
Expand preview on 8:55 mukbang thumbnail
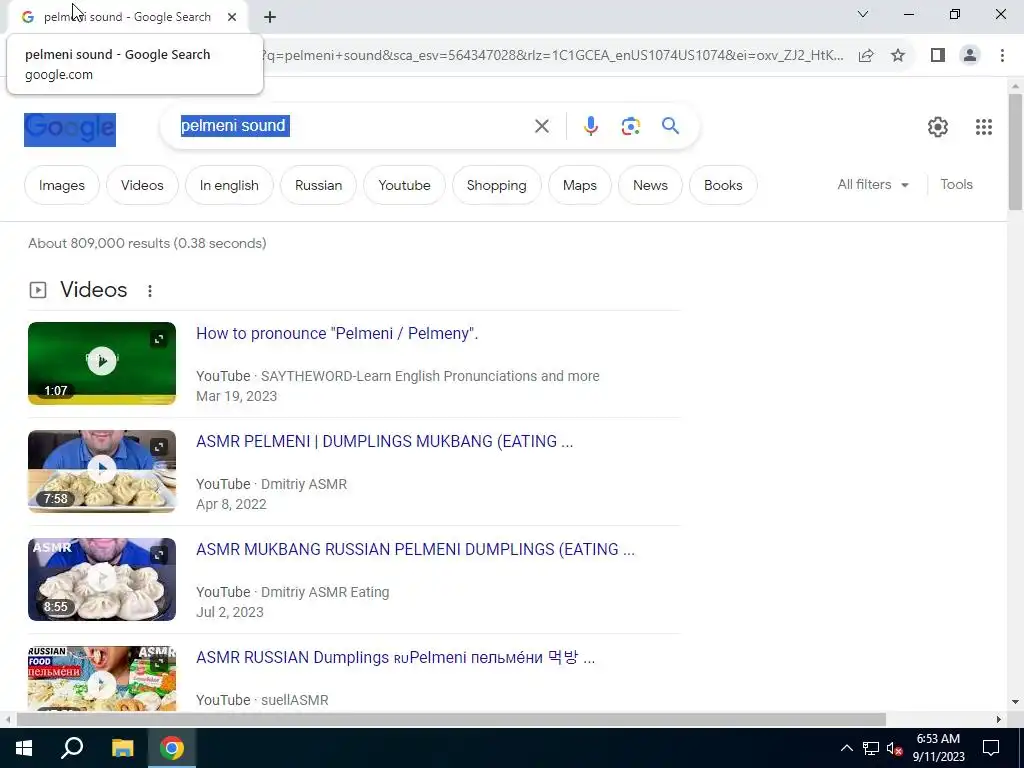(x=159, y=554)
